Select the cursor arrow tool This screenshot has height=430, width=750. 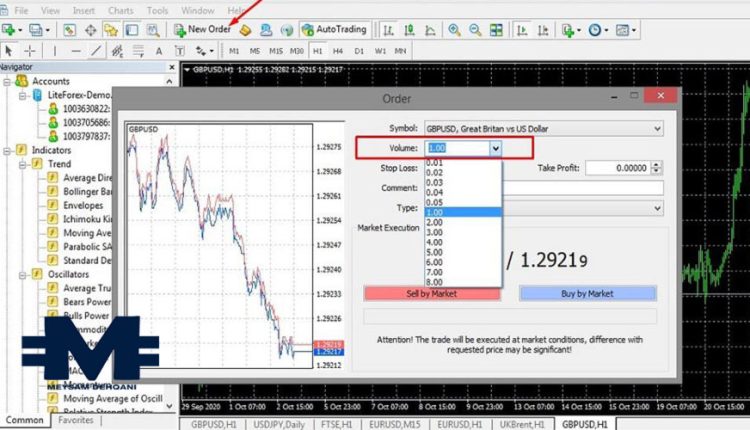9,50
